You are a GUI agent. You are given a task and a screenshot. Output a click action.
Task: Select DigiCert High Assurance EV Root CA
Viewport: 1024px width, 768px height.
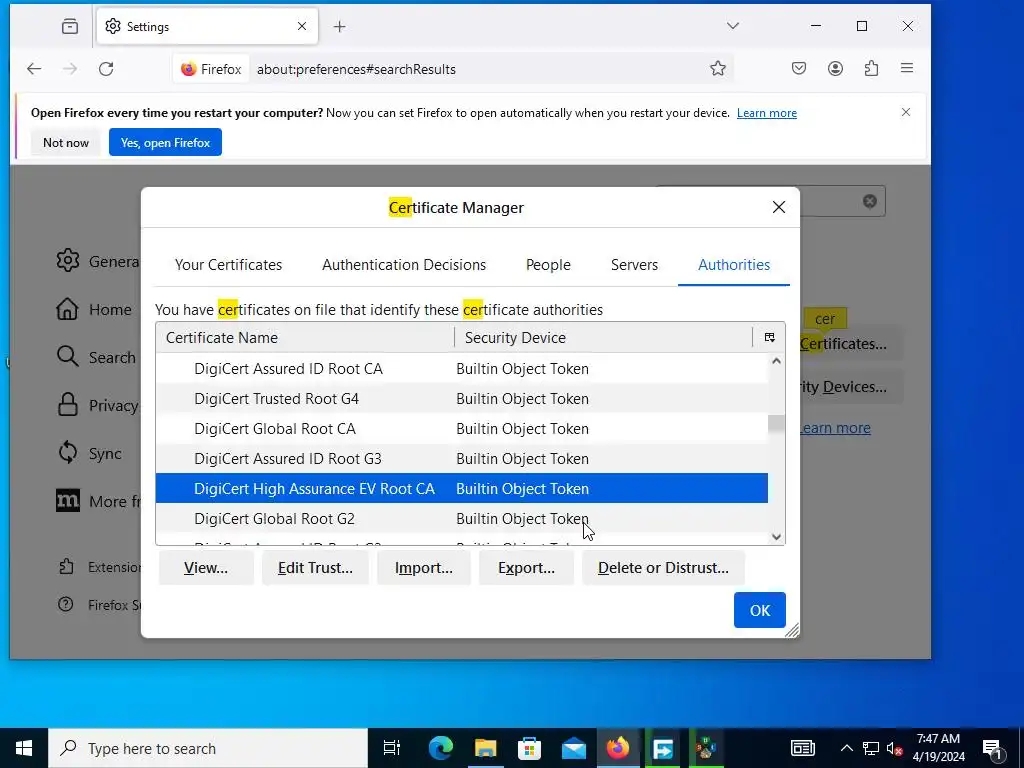(462, 488)
